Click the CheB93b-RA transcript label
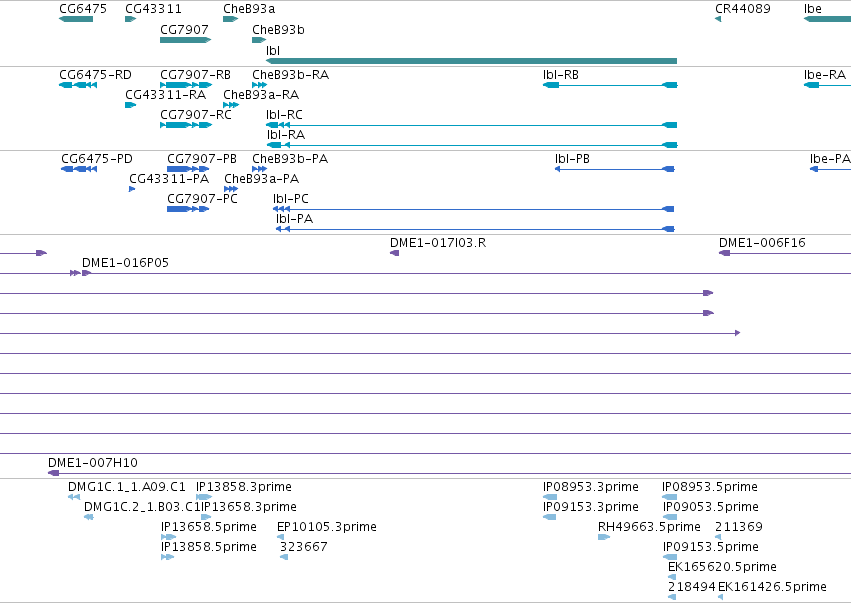This screenshot has height=603, width=851. (290, 75)
